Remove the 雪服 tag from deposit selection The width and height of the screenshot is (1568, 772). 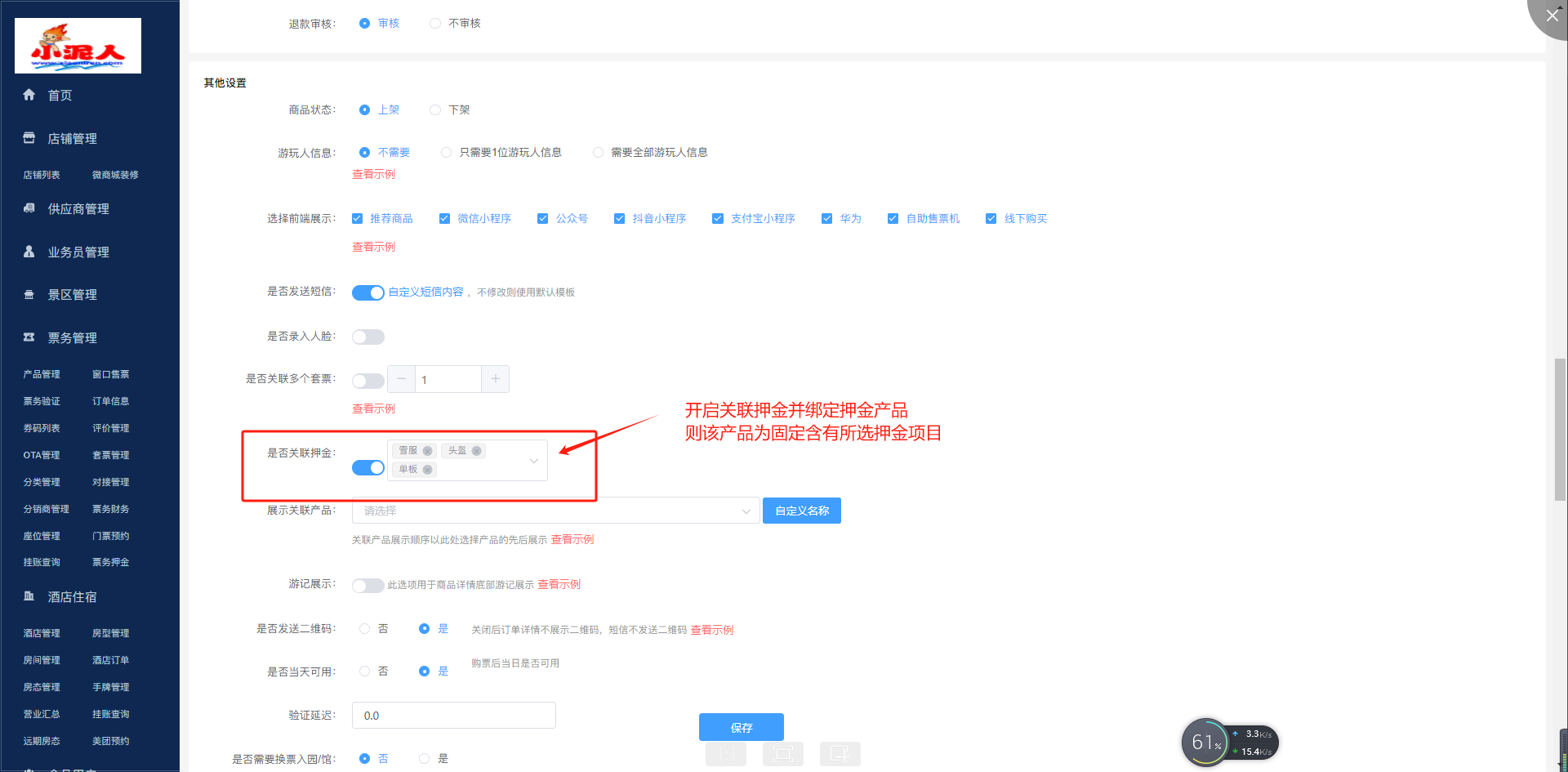click(427, 451)
